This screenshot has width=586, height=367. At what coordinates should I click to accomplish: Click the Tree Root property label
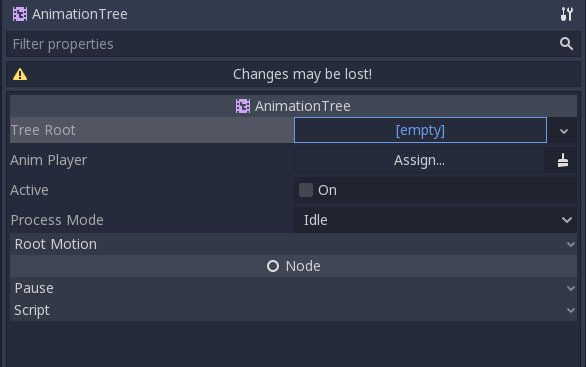[x=43, y=130]
